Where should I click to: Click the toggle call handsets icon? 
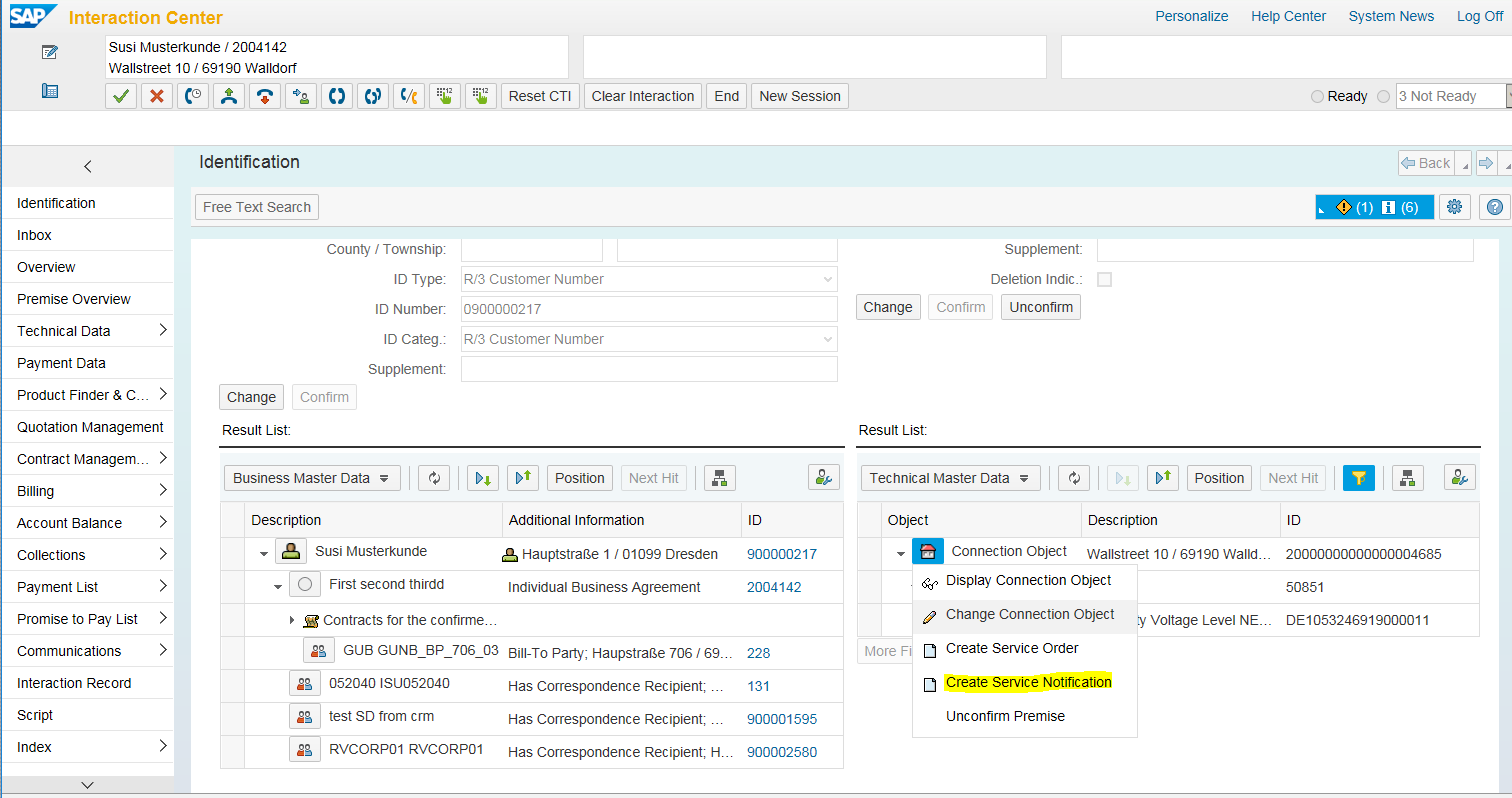373,96
